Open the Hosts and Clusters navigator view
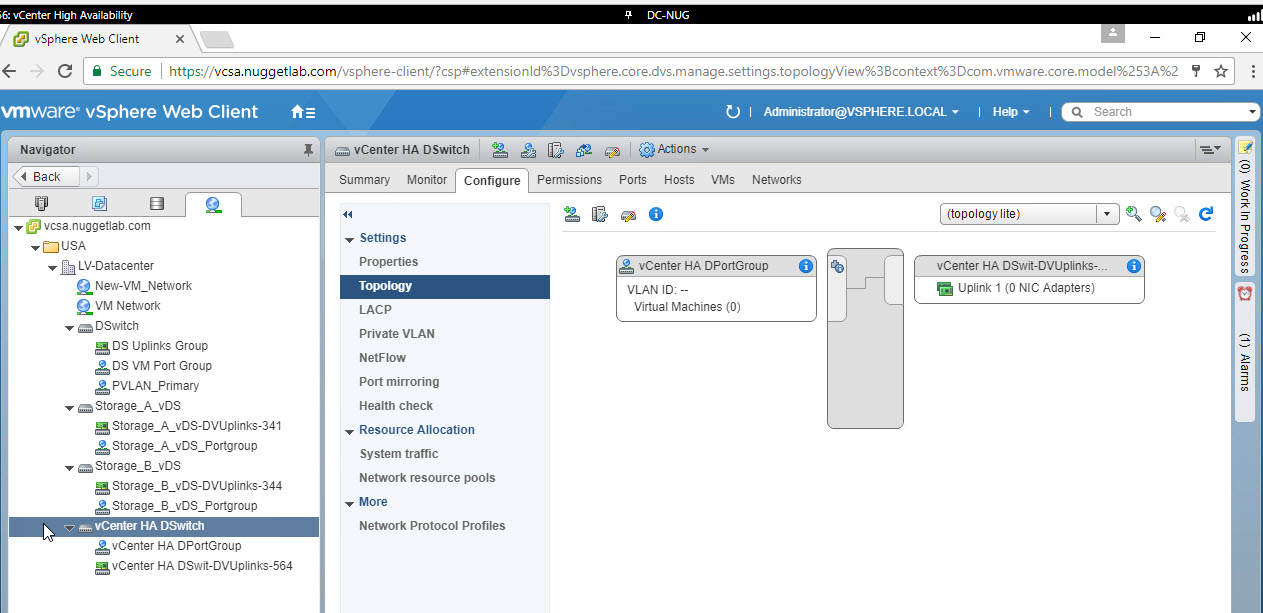This screenshot has width=1263, height=613. (x=41, y=204)
